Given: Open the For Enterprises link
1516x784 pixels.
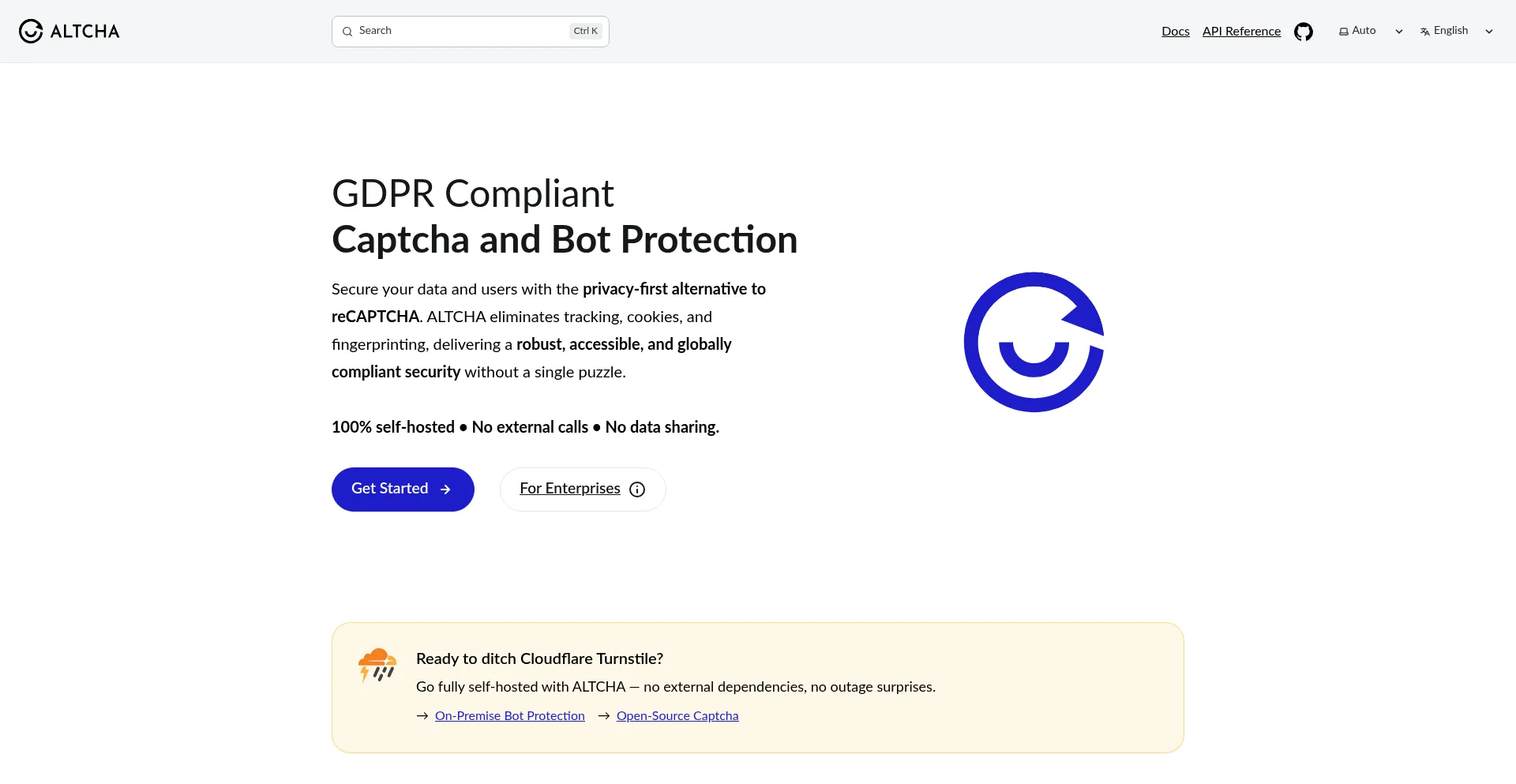Looking at the screenshot, I should click(569, 489).
